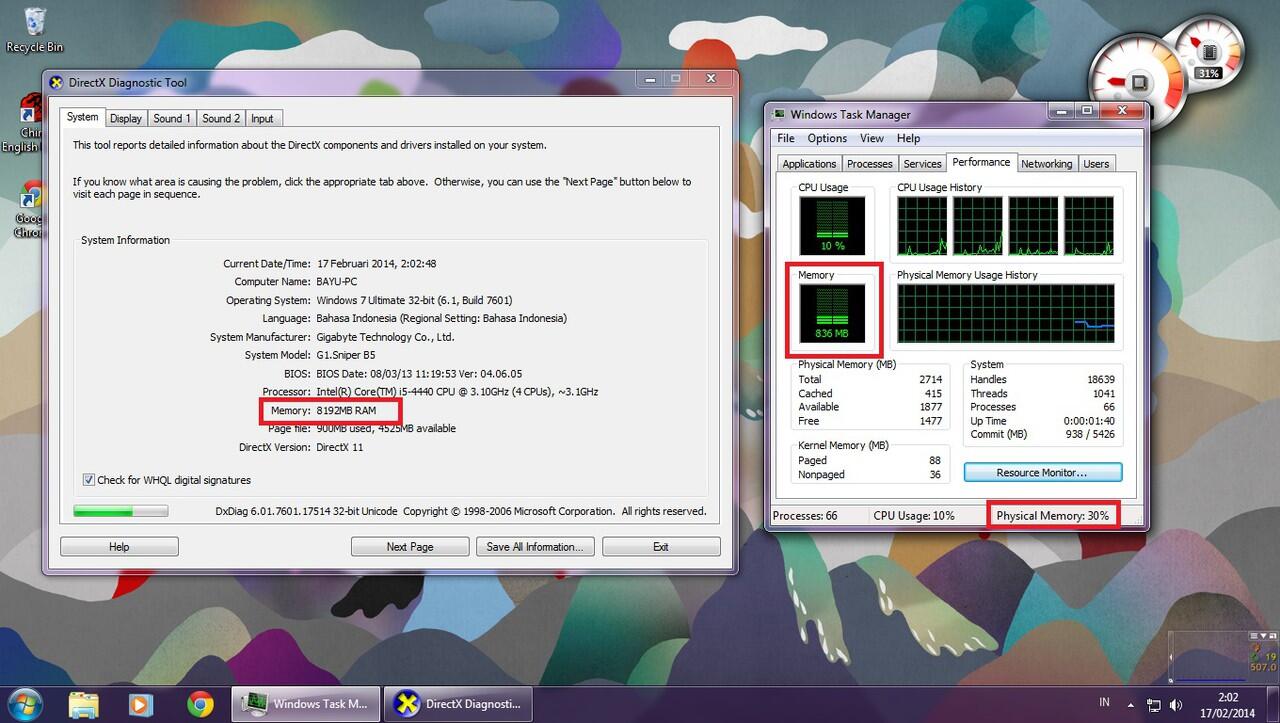The width and height of the screenshot is (1280, 723).
Task: Show hidden tray icons arrow
Action: pos(1130,705)
